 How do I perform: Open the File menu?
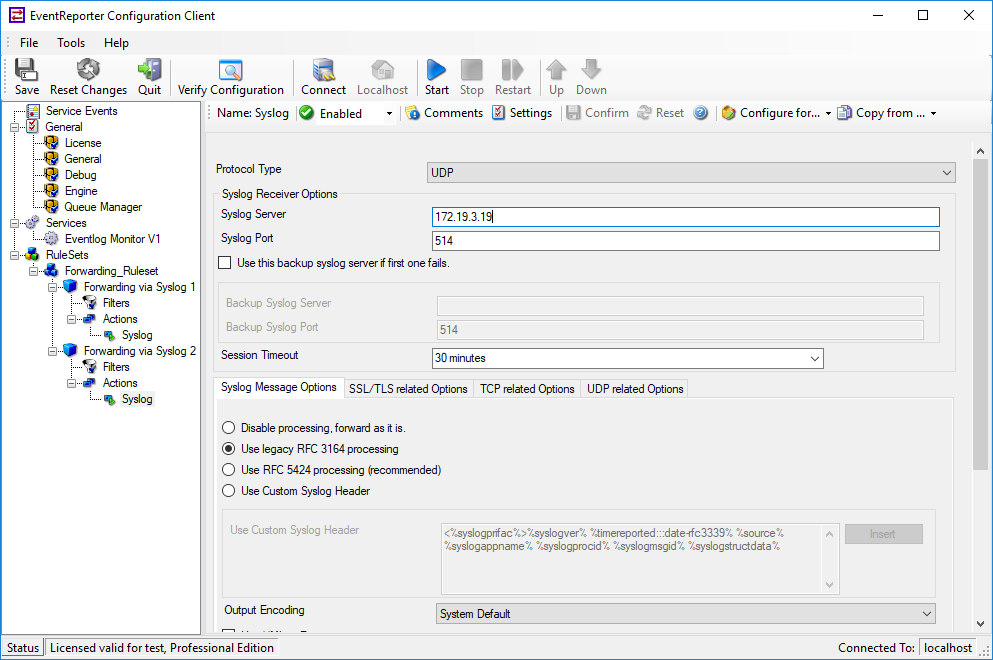(29, 42)
